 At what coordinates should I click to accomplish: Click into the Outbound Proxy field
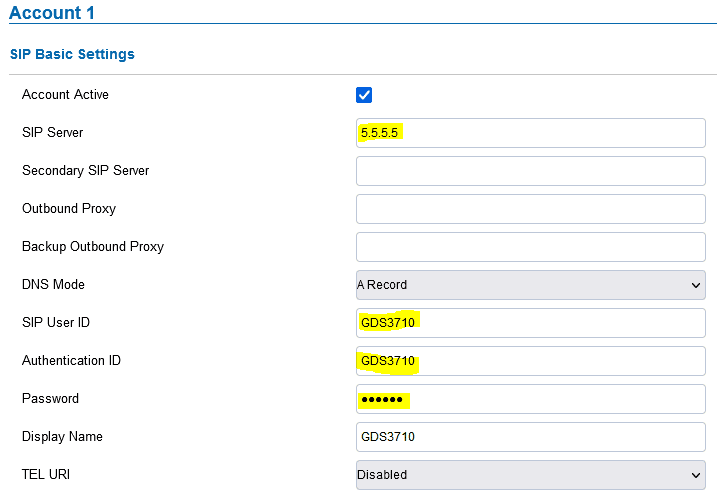[530, 209]
